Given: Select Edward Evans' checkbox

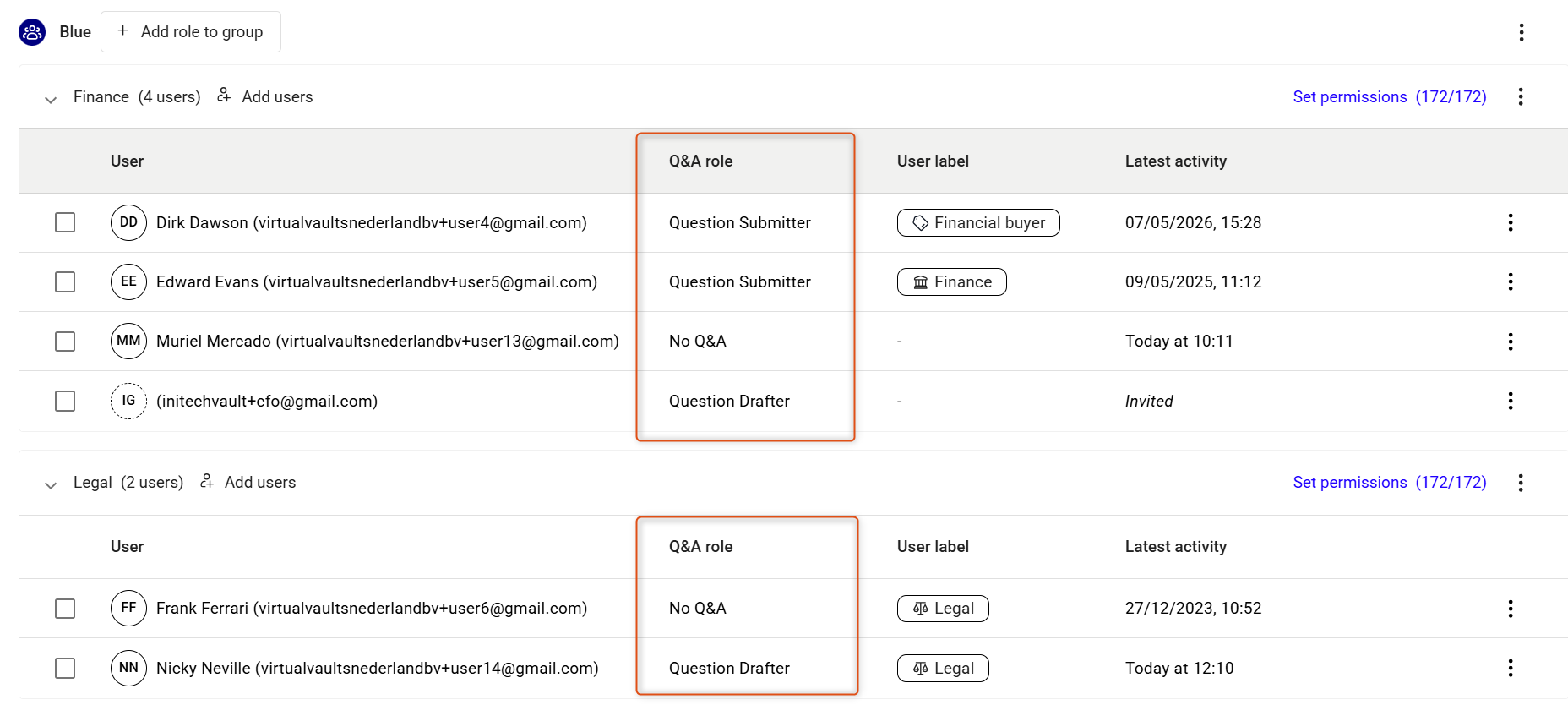Looking at the screenshot, I should [65, 281].
